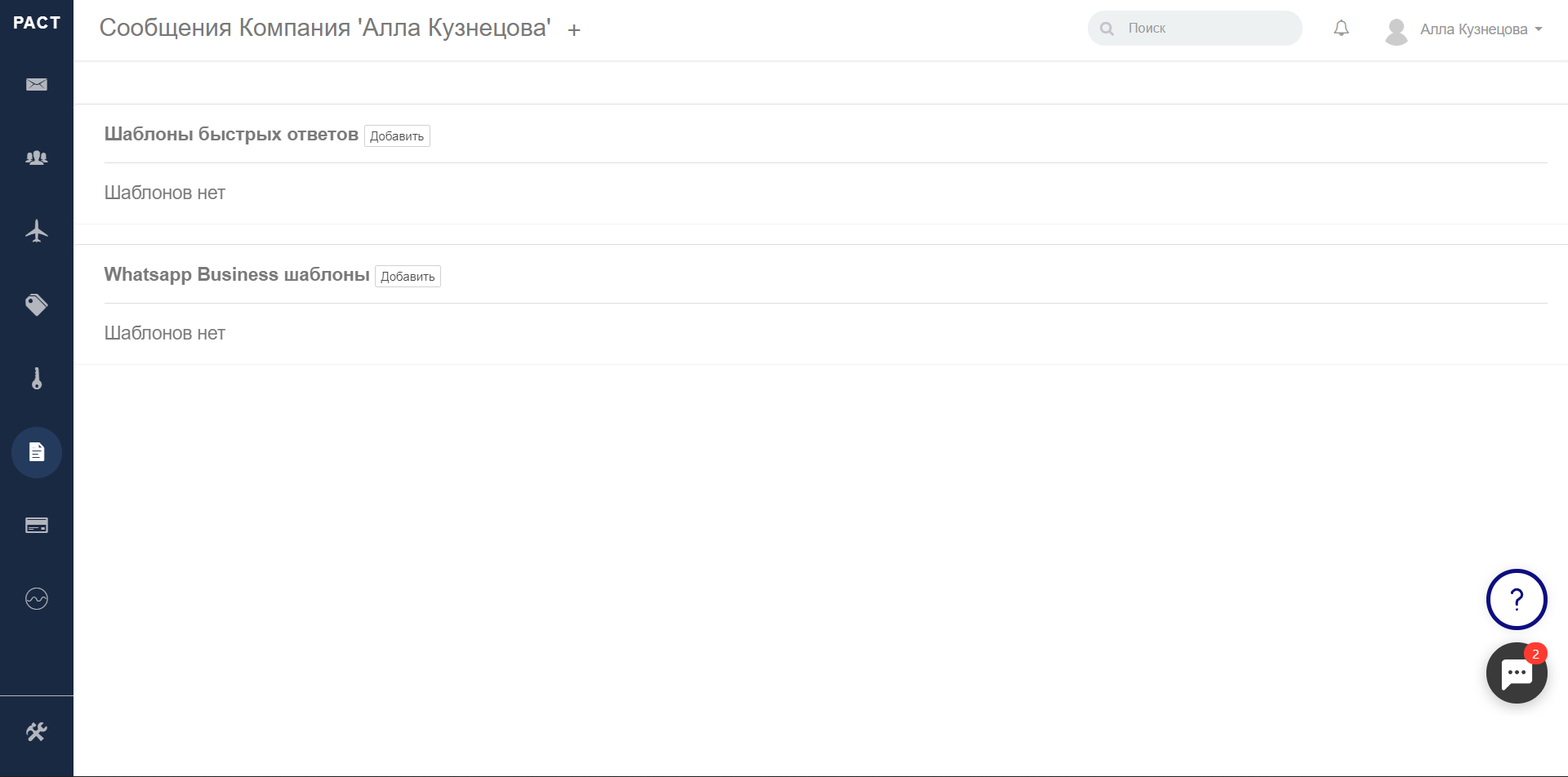Expand the Алла Кузнецова account dropdown
The width and height of the screenshot is (1568, 777).
click(x=1481, y=29)
